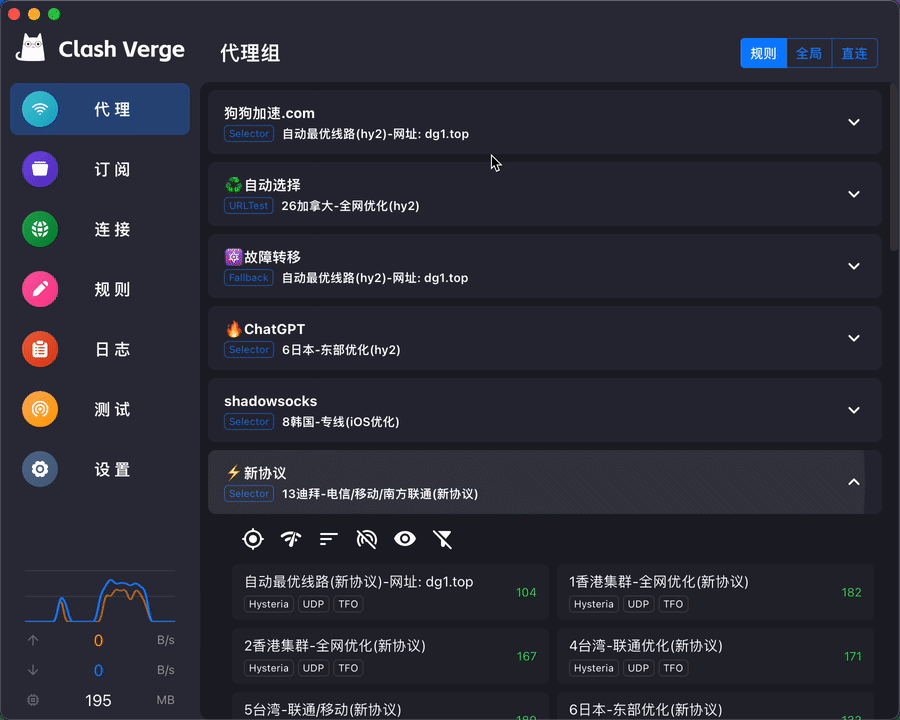Expand the 狗狗加速.com proxy group
900x720 pixels.
853,122
